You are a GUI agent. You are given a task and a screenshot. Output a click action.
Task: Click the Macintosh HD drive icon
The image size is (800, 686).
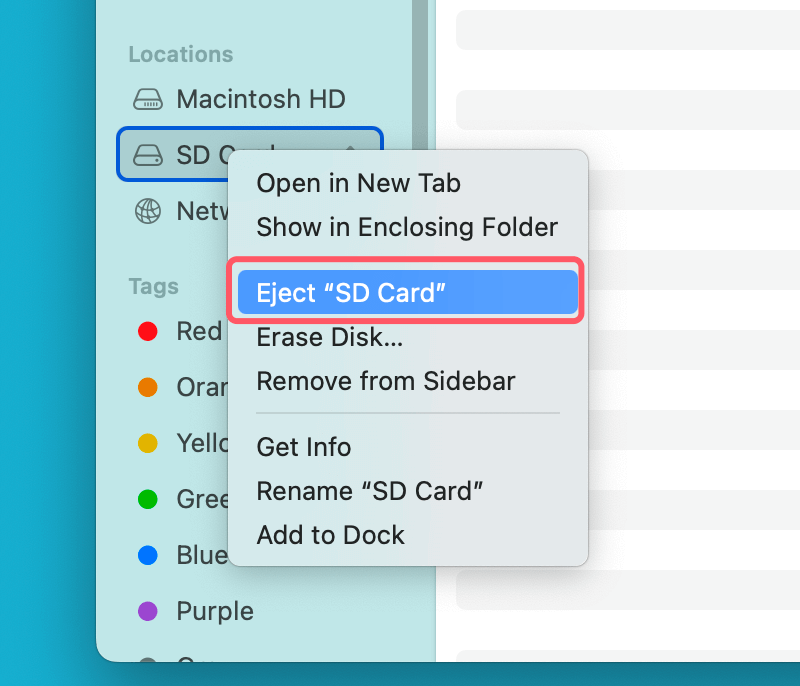coord(148,99)
